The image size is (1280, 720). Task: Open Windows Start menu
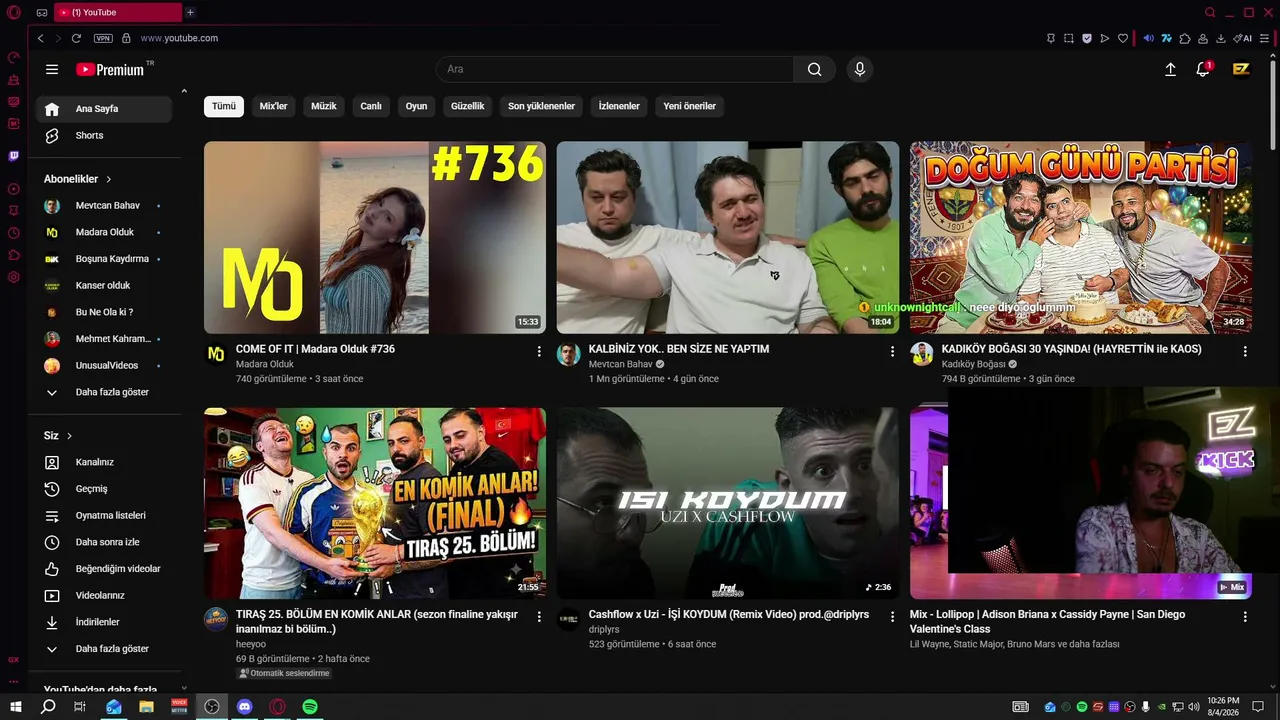tap(16, 707)
